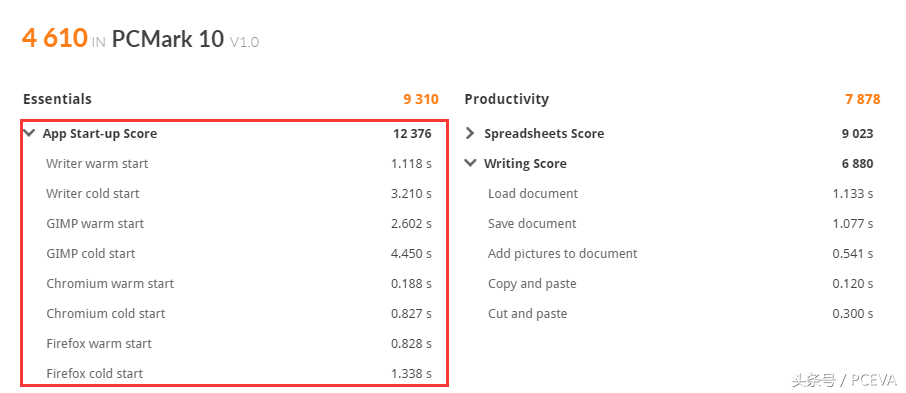Click the Chromium cold start item

(x=239, y=314)
